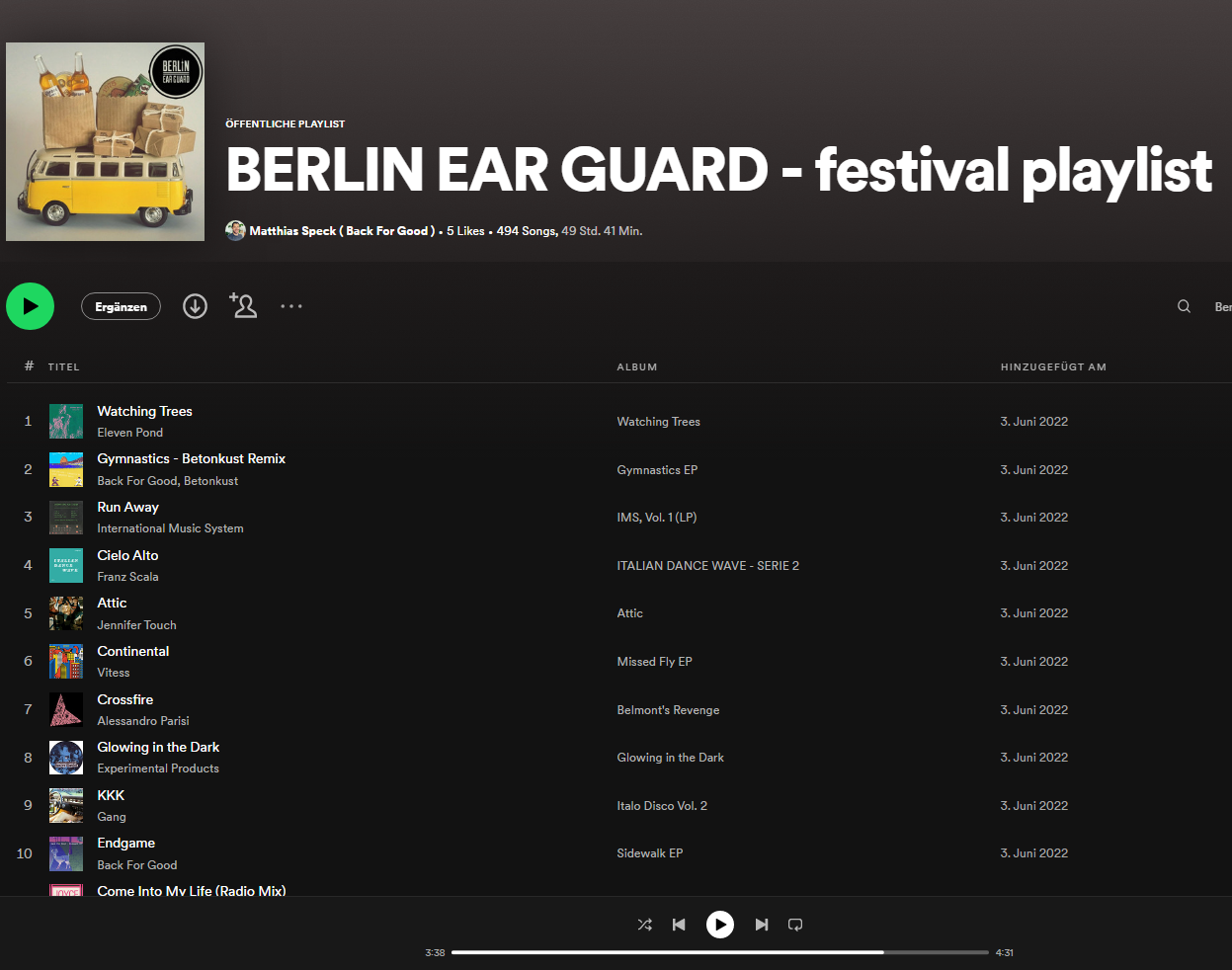
Task: Open the invite collaborators icon
Action: pos(243,305)
